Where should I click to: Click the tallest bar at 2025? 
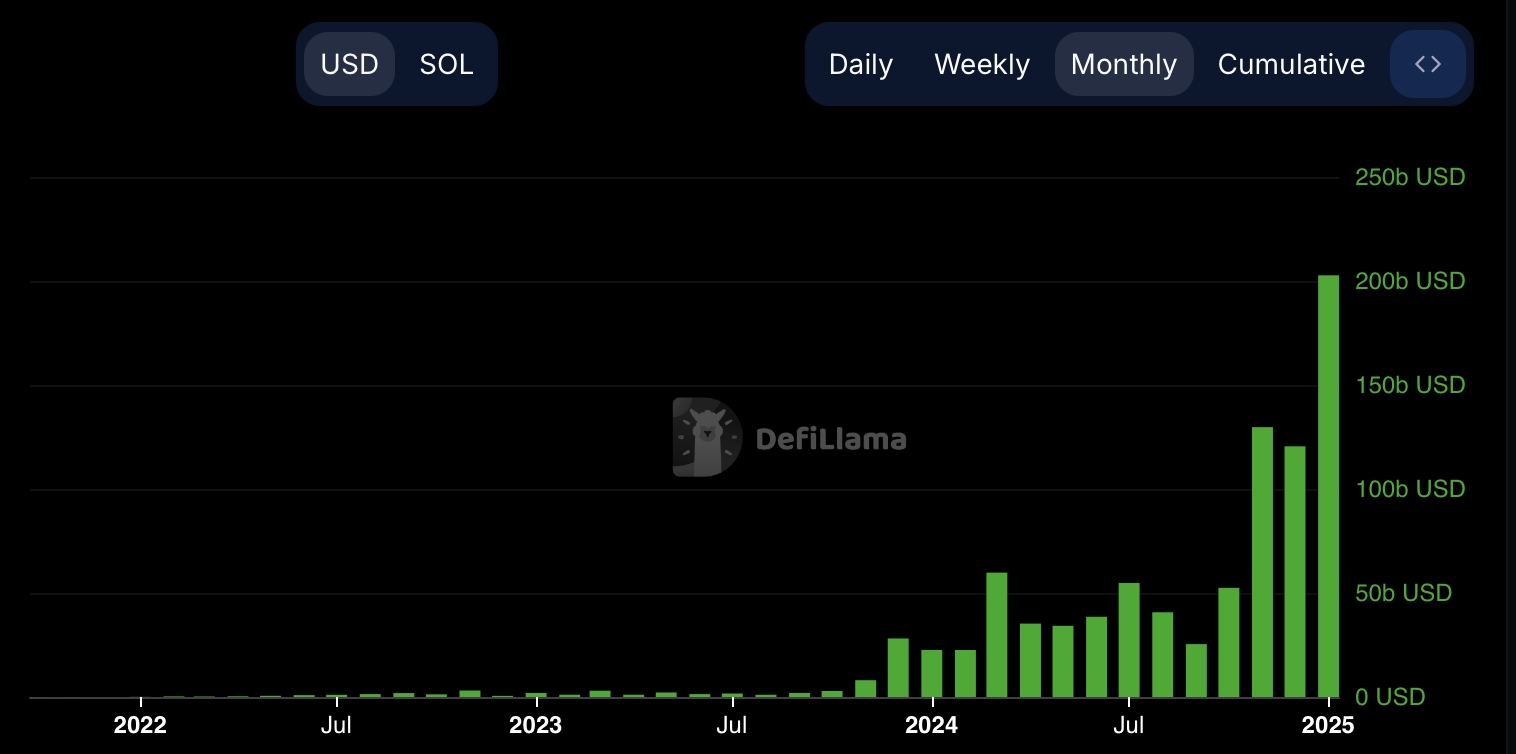(x=1328, y=486)
